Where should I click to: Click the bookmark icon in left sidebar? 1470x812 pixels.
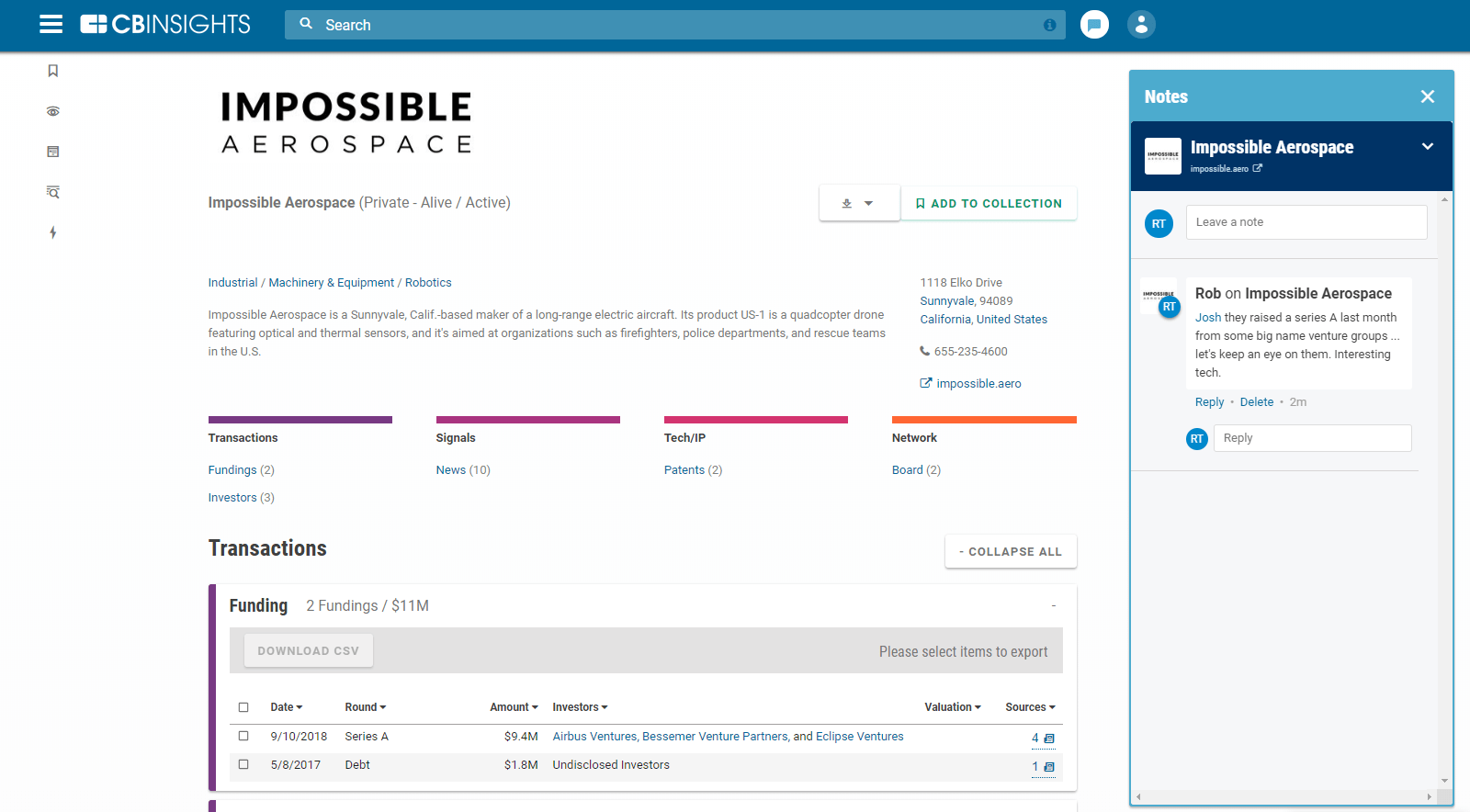pyautogui.click(x=53, y=71)
